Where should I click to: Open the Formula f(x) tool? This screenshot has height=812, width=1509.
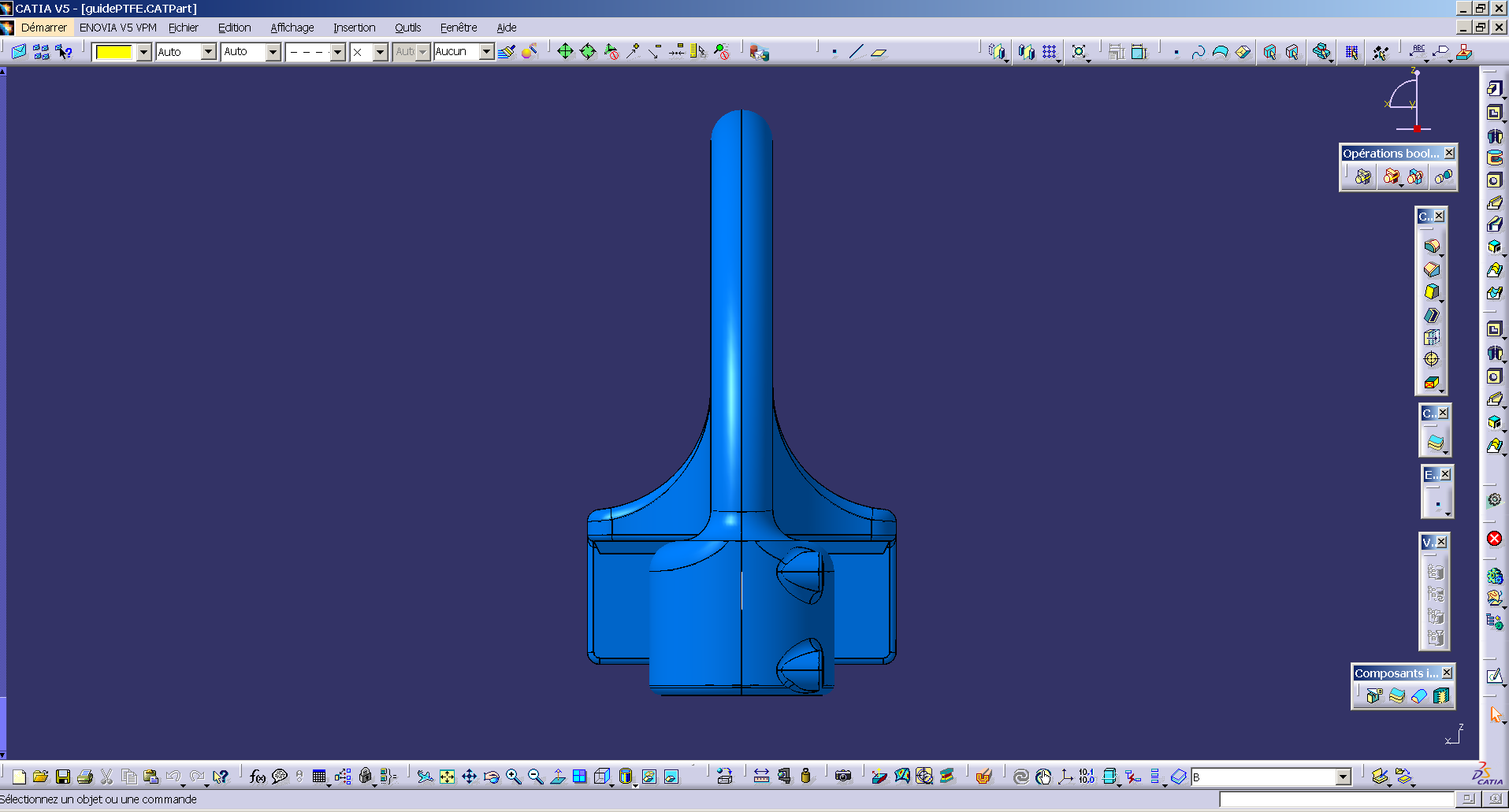click(257, 777)
